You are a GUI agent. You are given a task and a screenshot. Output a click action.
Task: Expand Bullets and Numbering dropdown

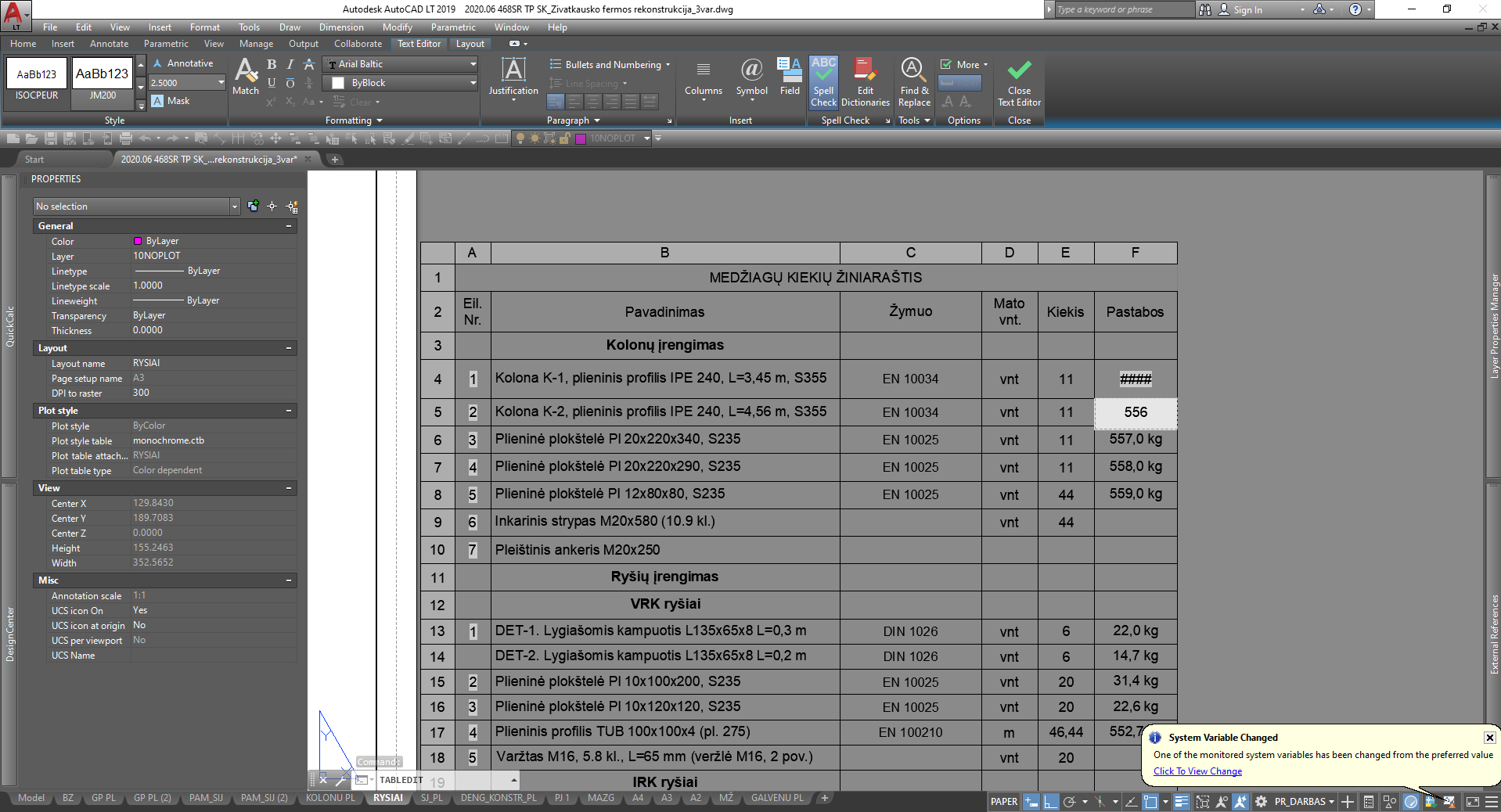(x=668, y=65)
